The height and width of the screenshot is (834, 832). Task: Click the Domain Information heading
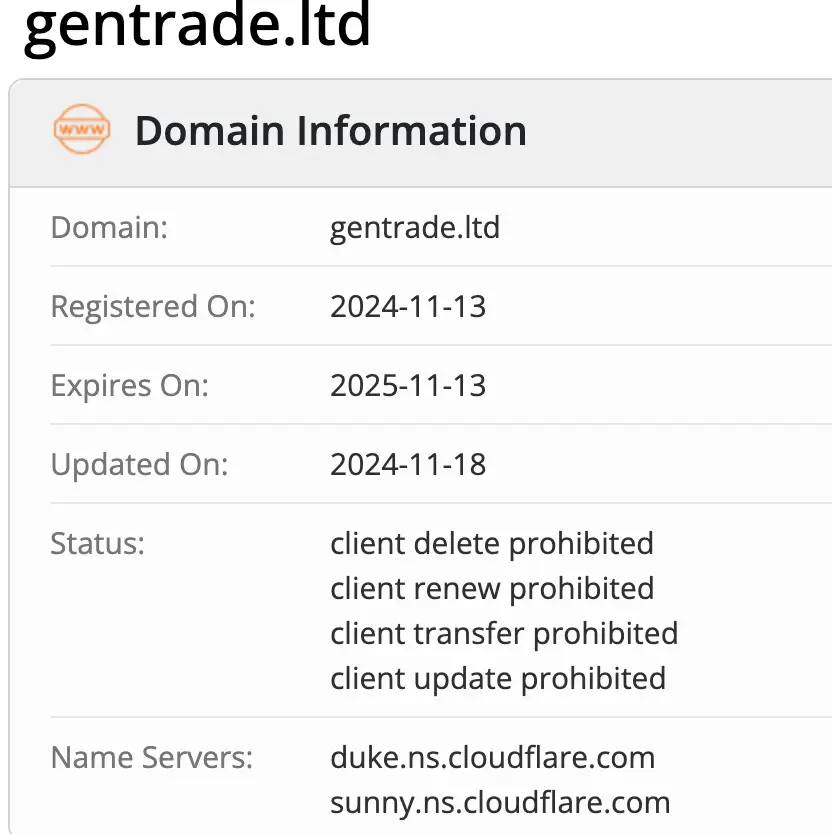331,131
